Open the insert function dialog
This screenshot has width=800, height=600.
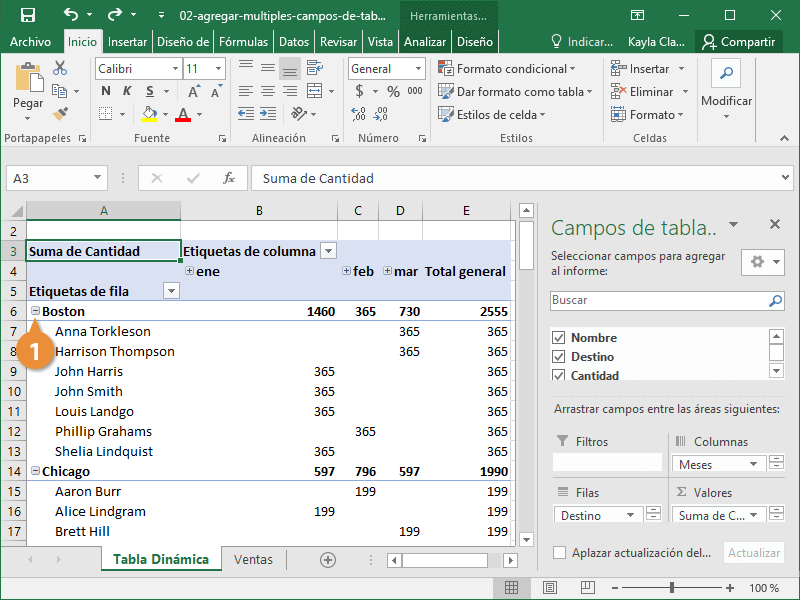[x=229, y=178]
